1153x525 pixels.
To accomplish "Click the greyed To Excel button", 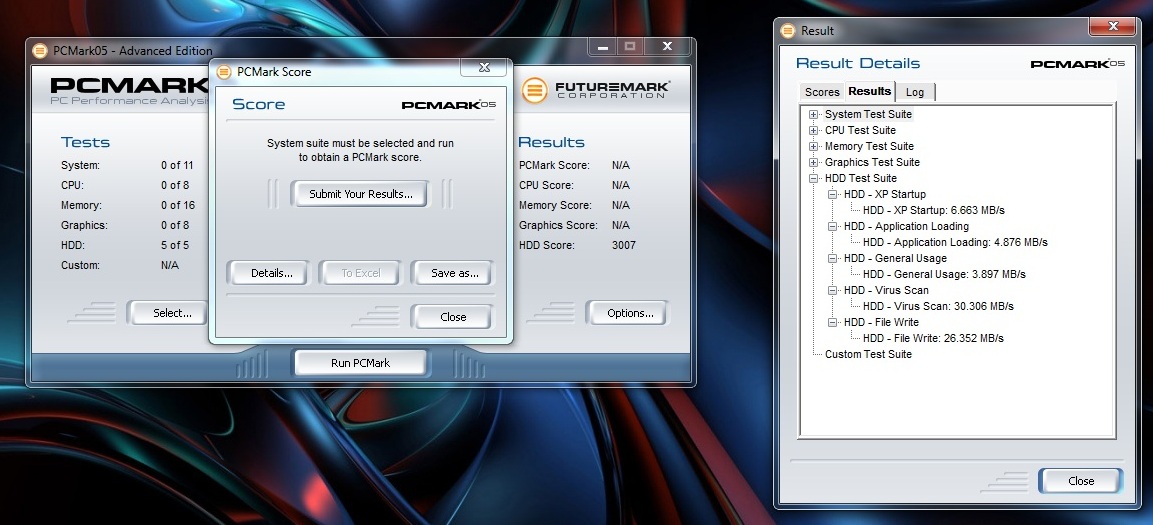I will pyautogui.click(x=361, y=273).
